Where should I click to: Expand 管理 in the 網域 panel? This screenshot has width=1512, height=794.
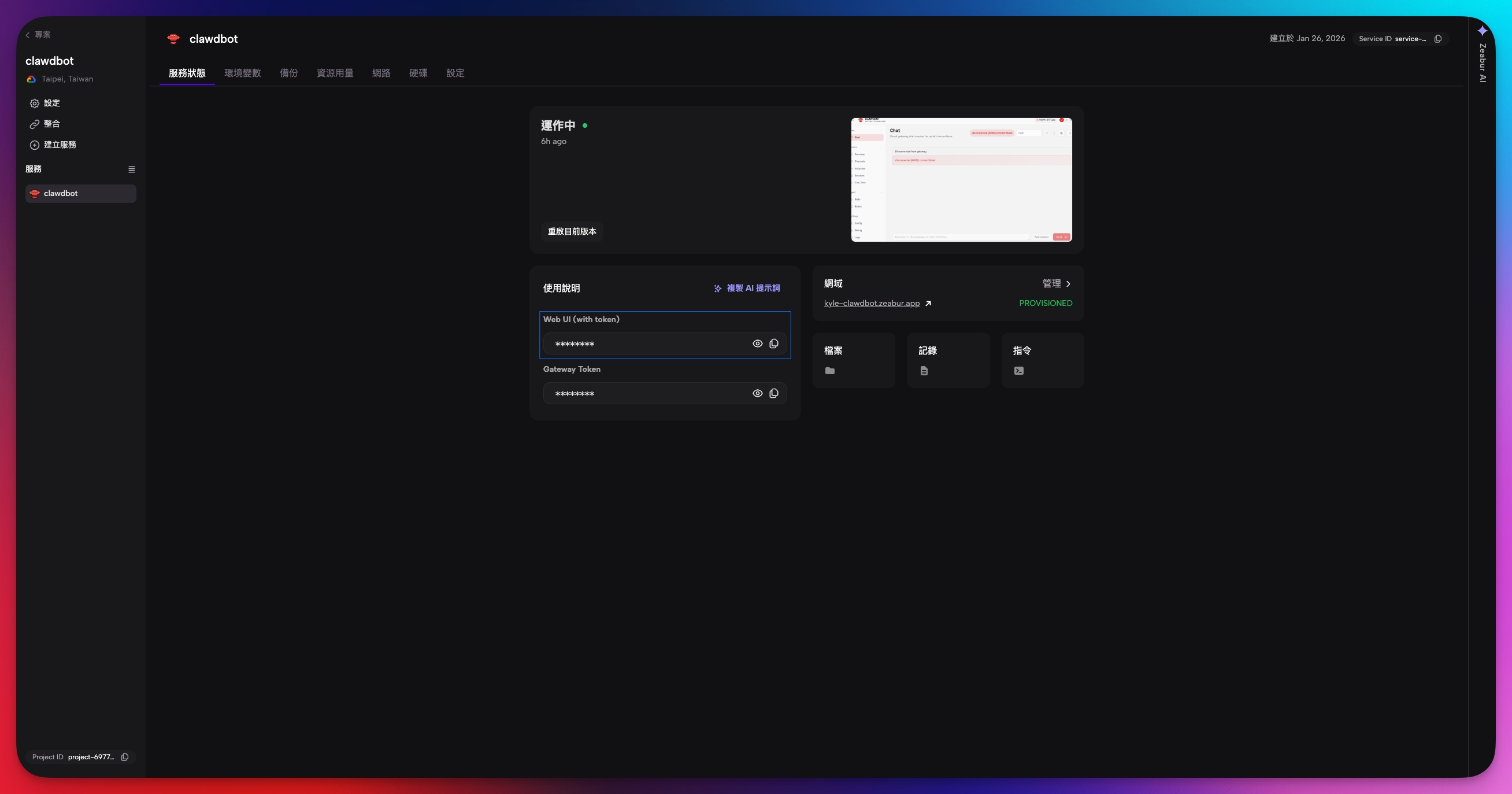(1055, 284)
